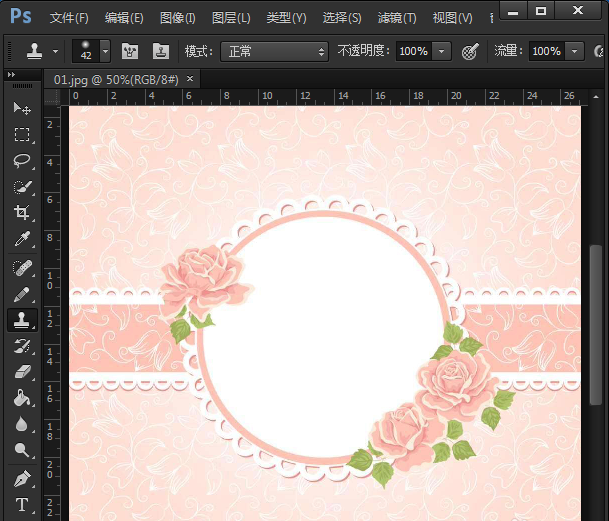This screenshot has width=609, height=521.
Task: Open the 滤镜(T) menu
Action: [397, 18]
